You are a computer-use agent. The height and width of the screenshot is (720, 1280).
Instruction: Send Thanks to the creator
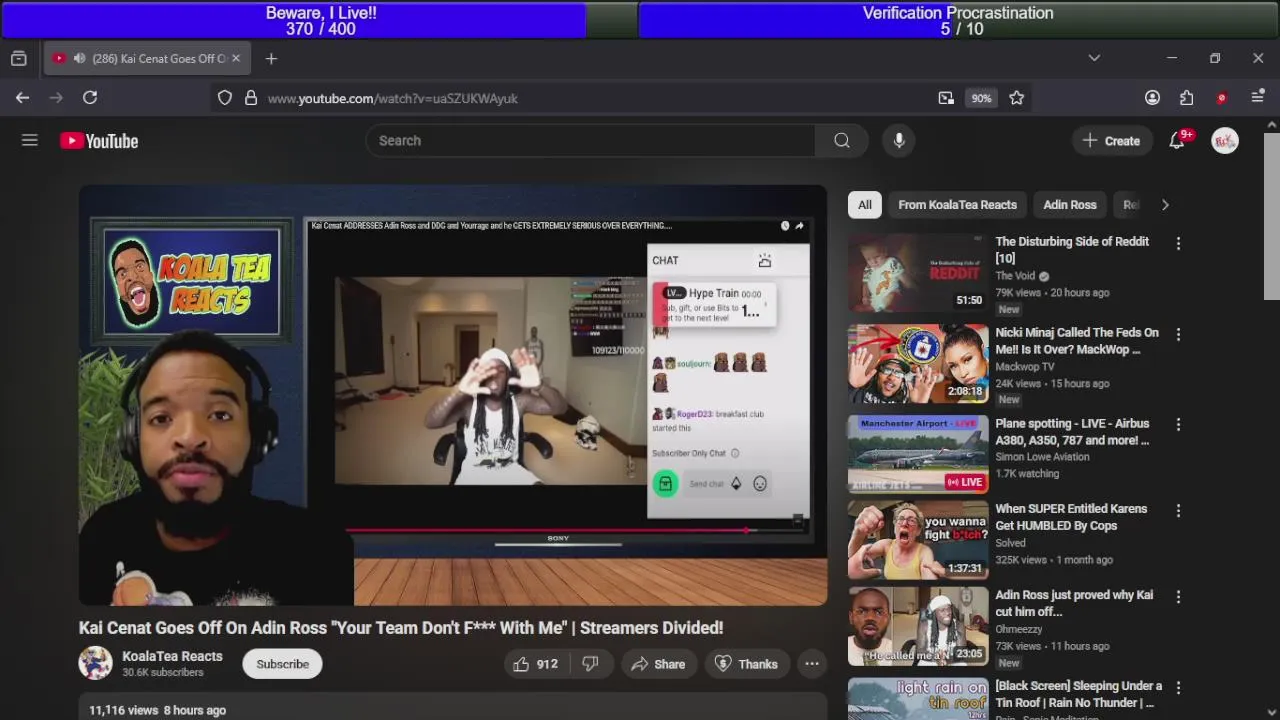click(746, 664)
